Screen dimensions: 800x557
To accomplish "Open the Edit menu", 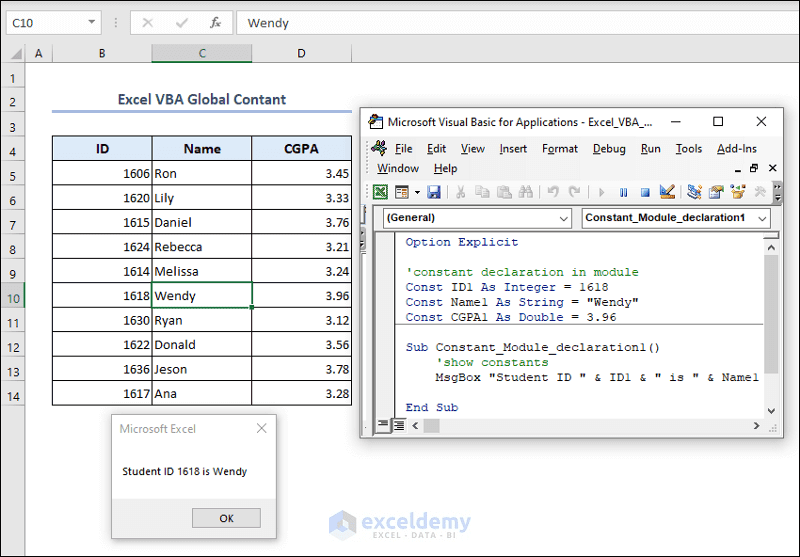I will [x=436, y=148].
